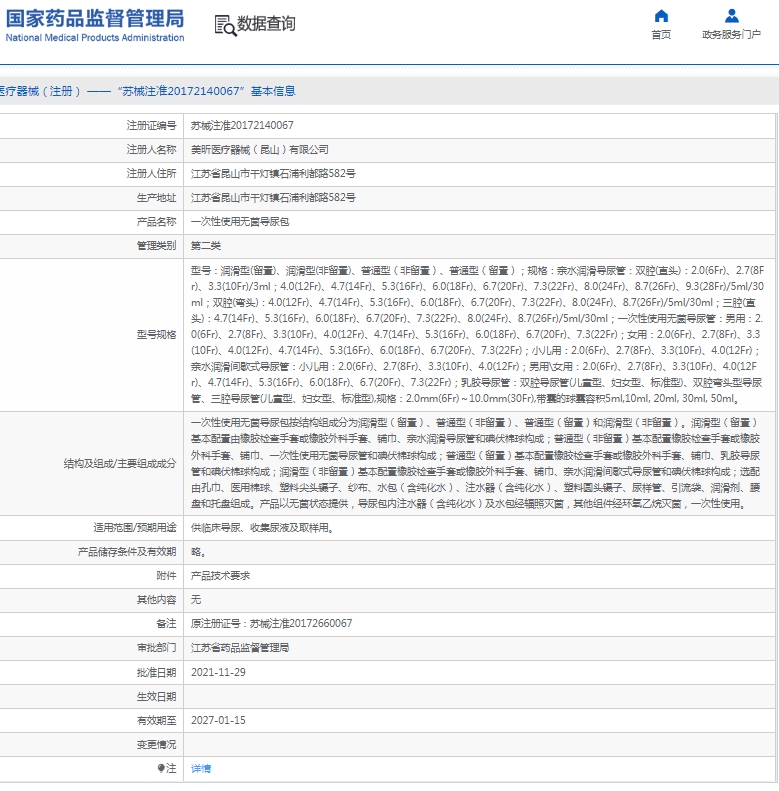Click the 首页 text link
Screen dimensions: 779x791
pyautogui.click(x=661, y=34)
